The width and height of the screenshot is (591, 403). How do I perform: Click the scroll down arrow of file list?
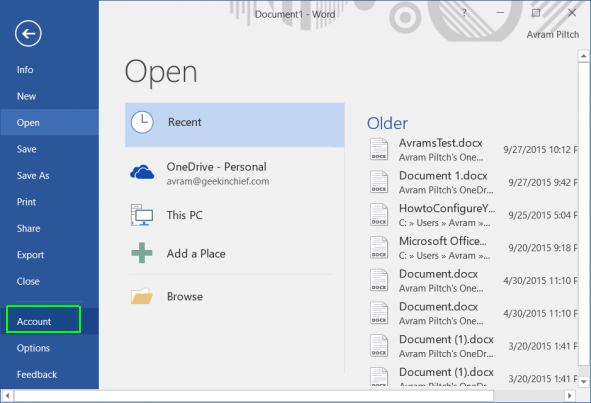[x=583, y=381]
